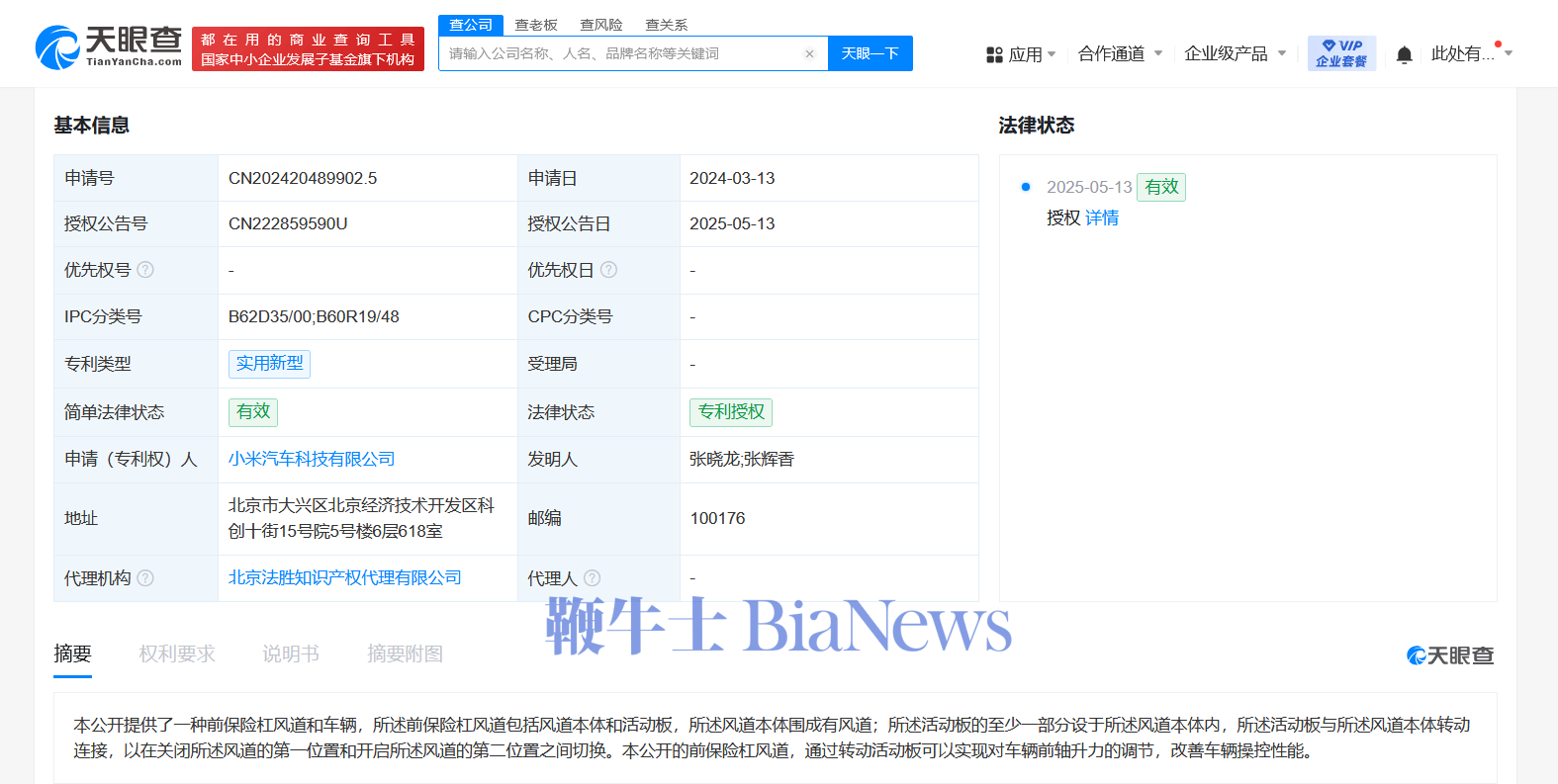Click the blue timeline dot for 2025-05-13
Viewport: 1558px width, 784px height.
point(1026,187)
